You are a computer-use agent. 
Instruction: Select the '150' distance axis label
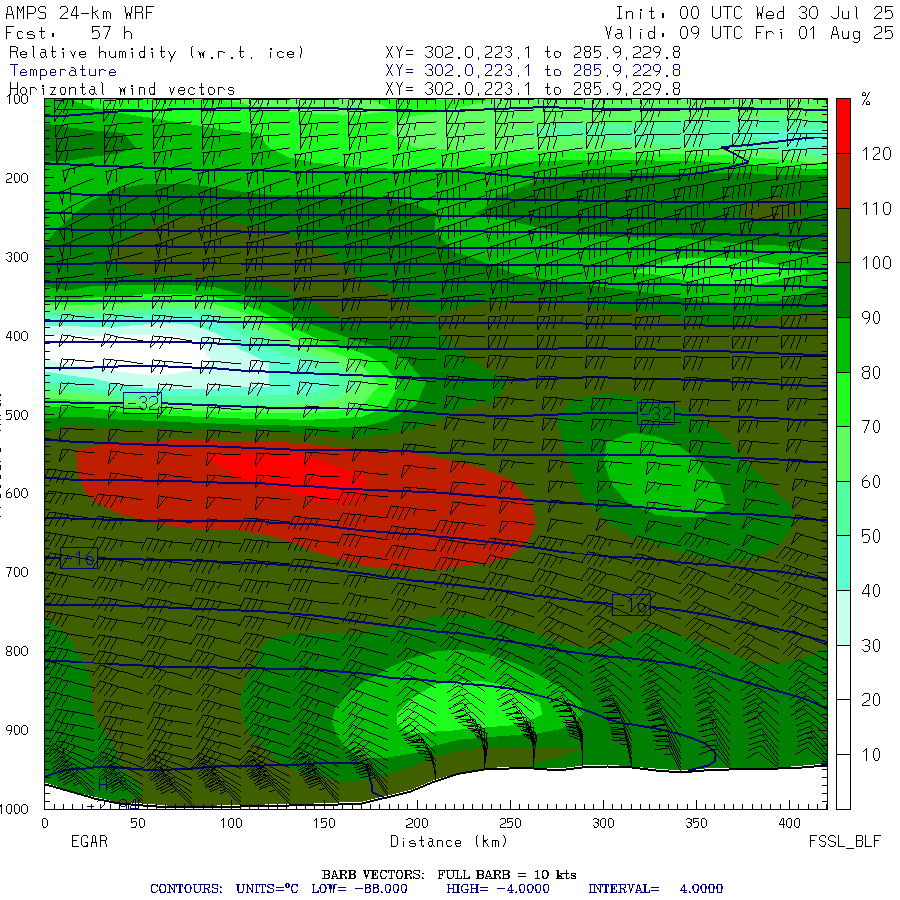[x=324, y=823]
